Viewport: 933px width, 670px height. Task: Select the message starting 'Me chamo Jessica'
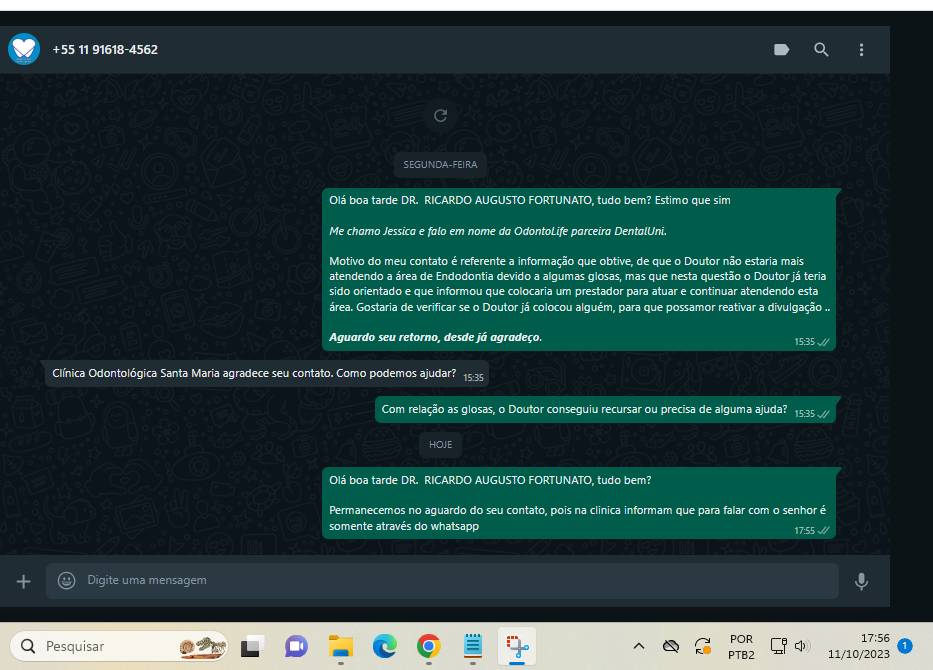(x=497, y=231)
